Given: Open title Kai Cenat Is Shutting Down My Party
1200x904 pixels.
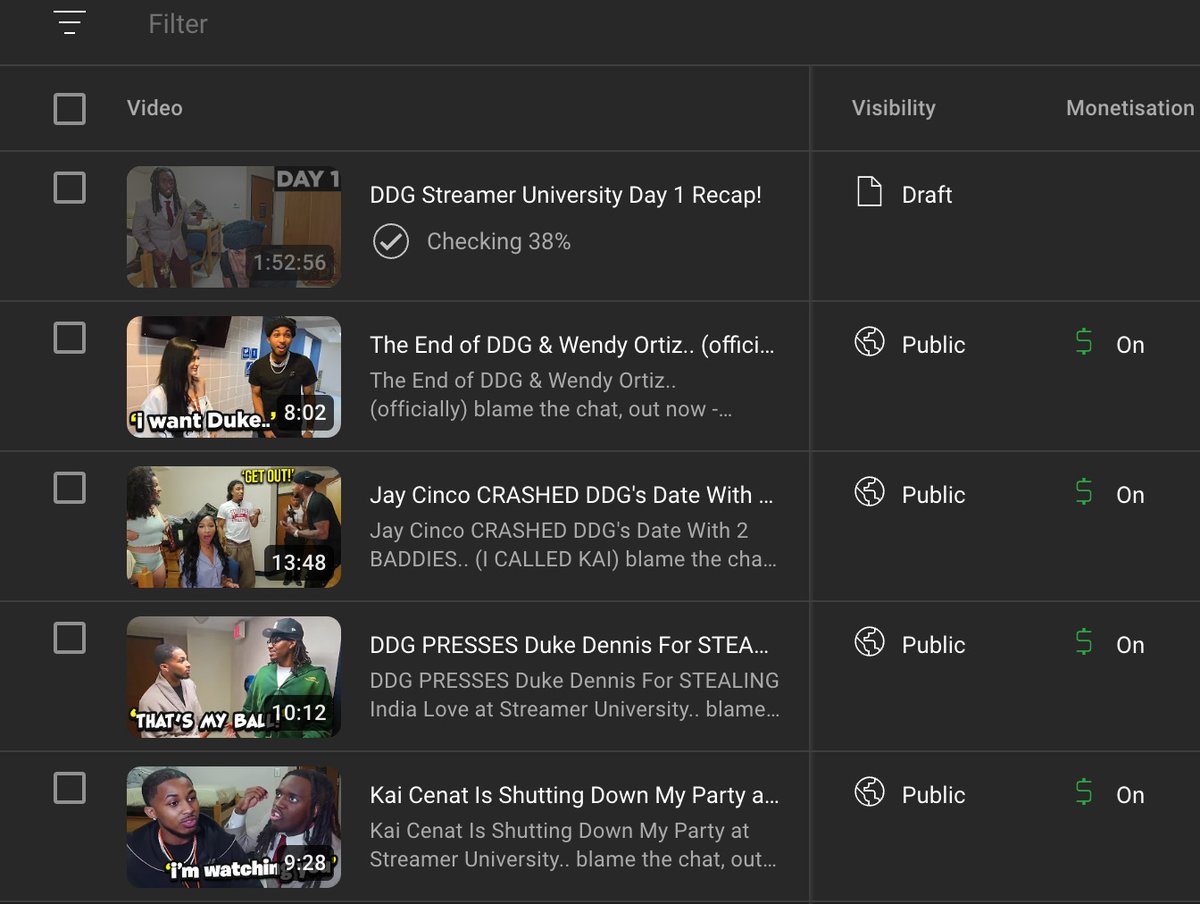Looking at the screenshot, I should click(x=574, y=795).
